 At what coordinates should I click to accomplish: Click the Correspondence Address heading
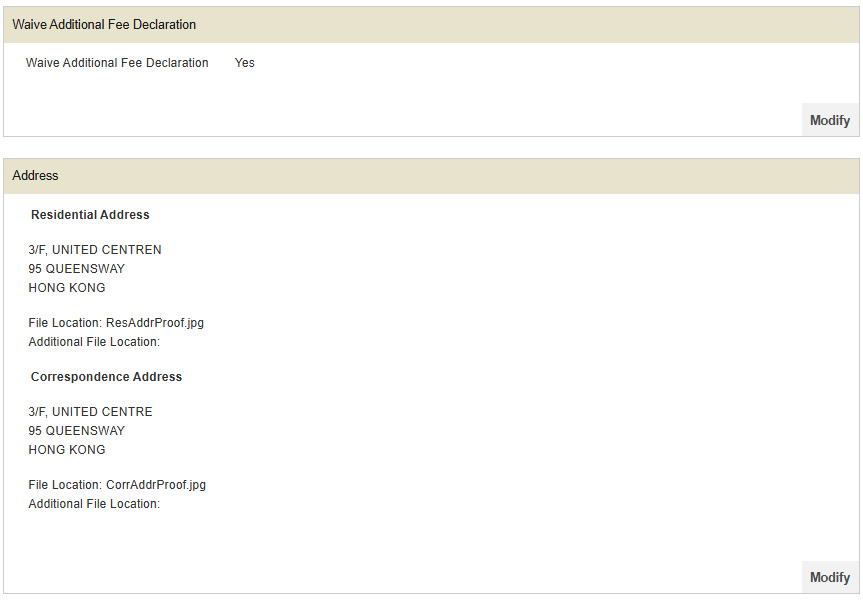point(106,377)
